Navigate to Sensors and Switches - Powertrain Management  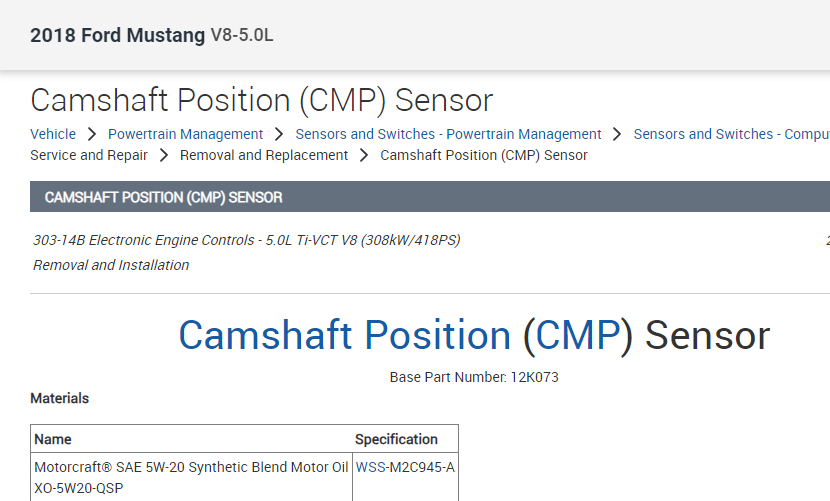(x=448, y=134)
